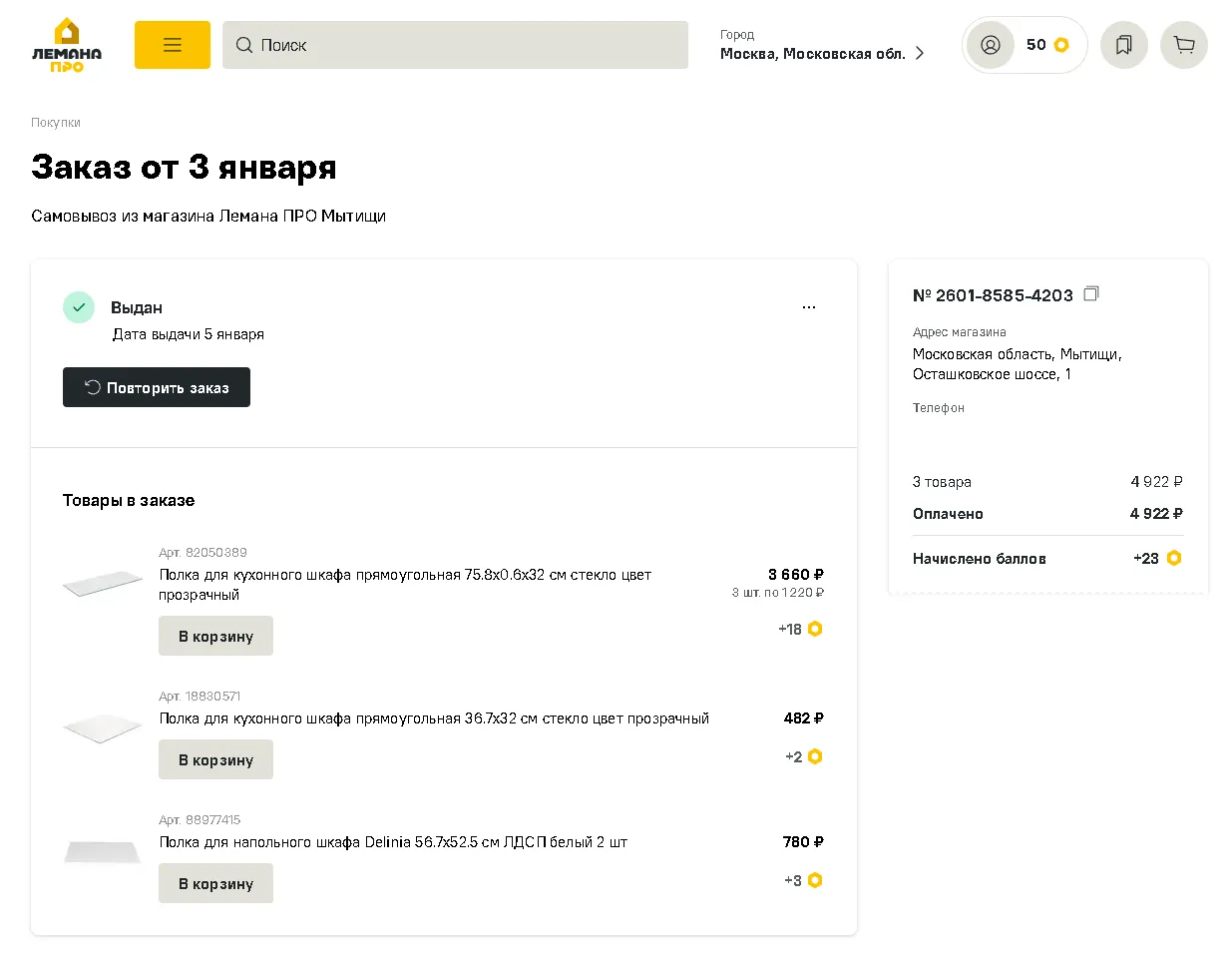Click the price 780 ₽
This screenshot has height=955, width=1232.
[803, 842]
